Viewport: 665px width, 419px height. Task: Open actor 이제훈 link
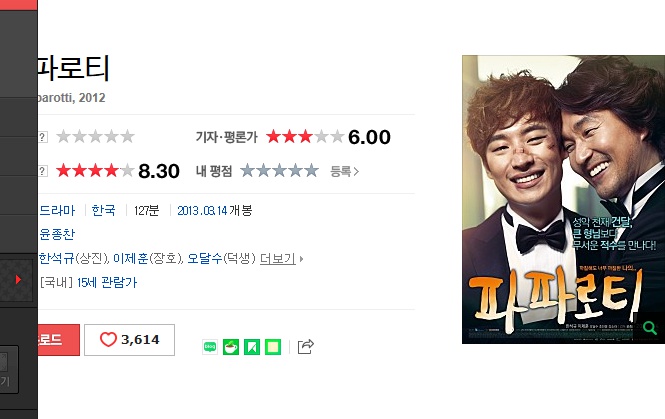(131, 258)
